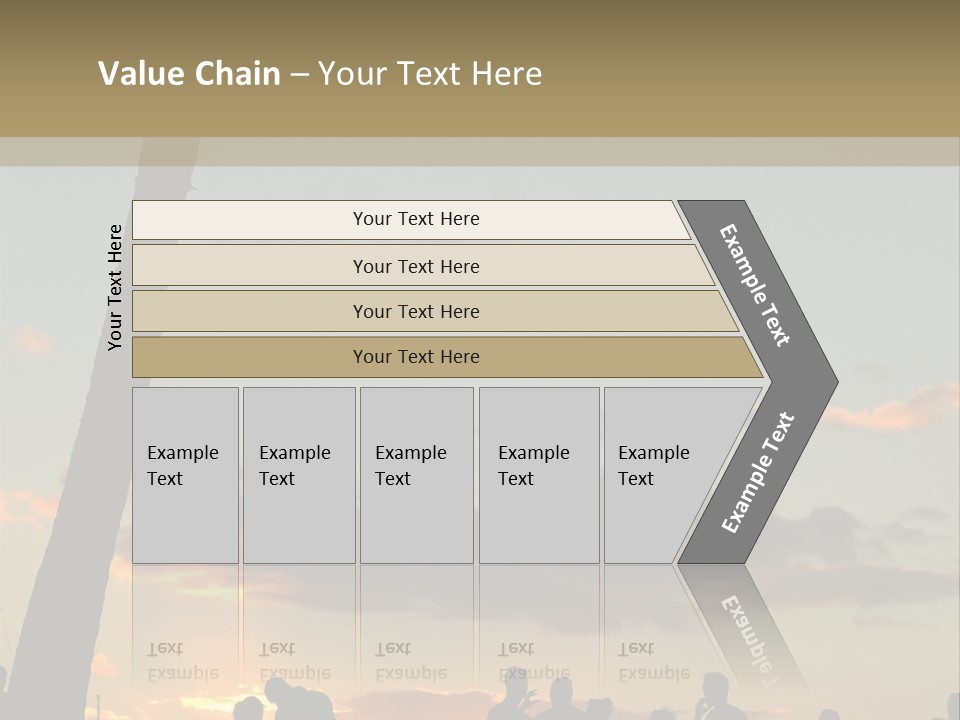Viewport: 960px width, 720px height.
Task: Select the middle "Example Text" box
Action: tap(416, 475)
